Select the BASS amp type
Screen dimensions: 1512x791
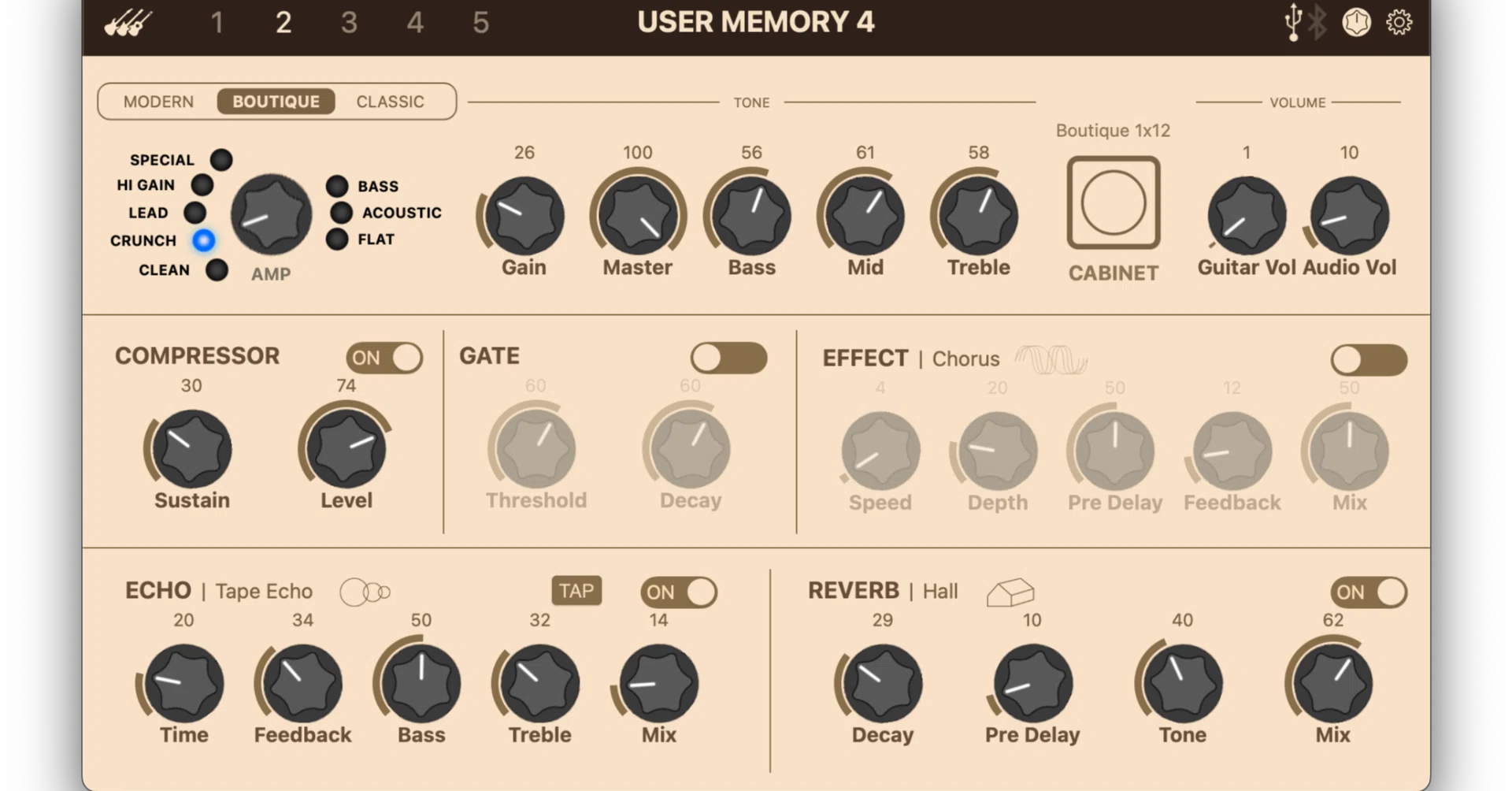[x=337, y=186]
